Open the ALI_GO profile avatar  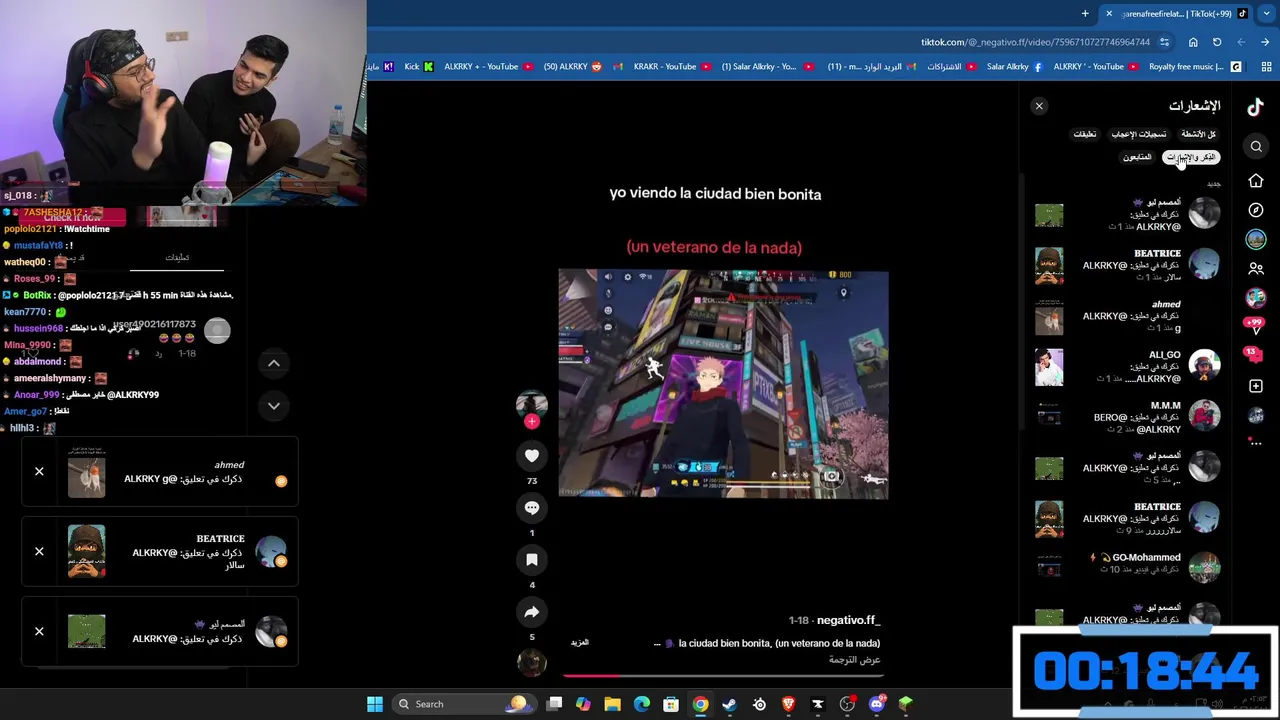tap(1204, 365)
